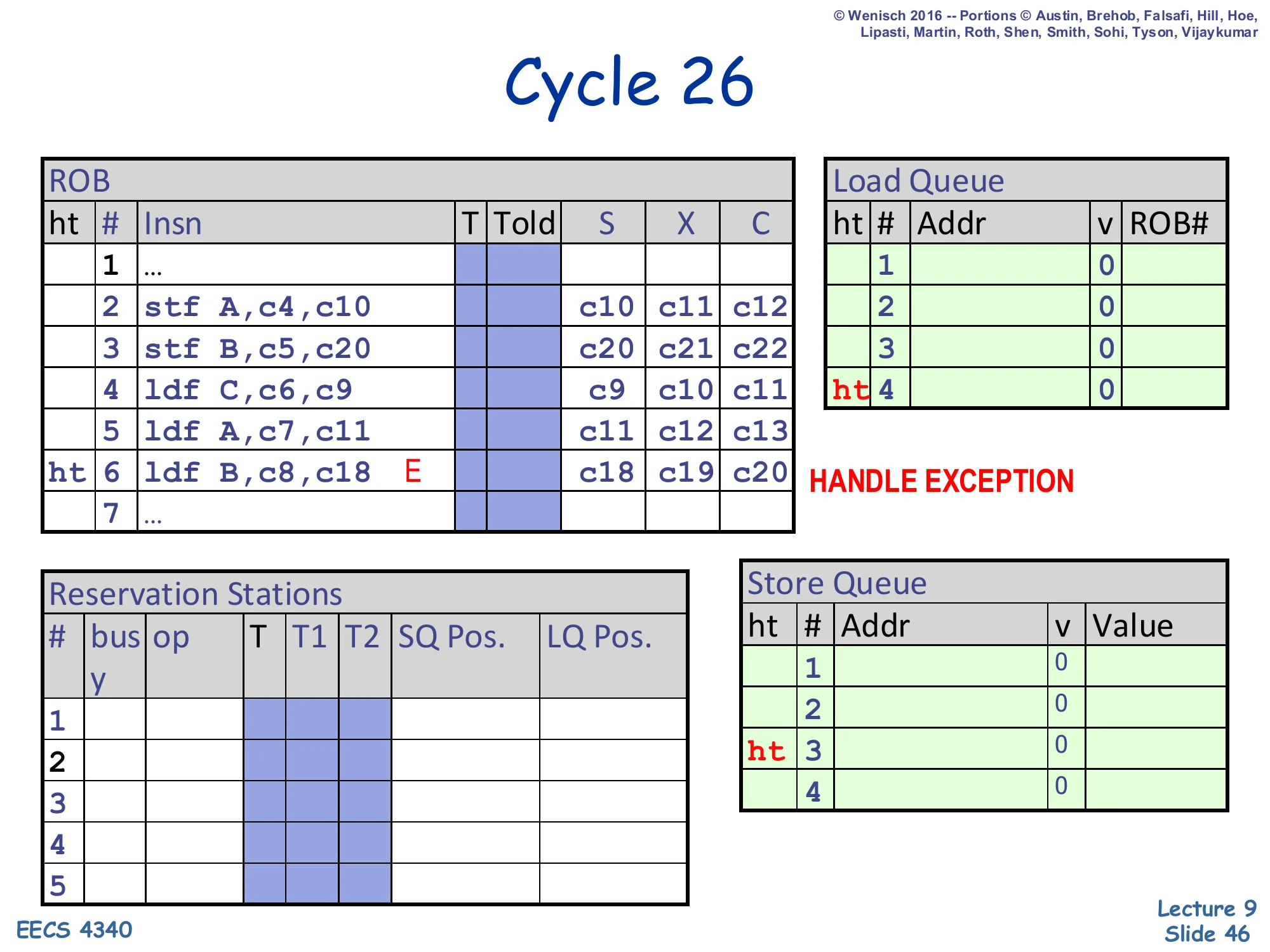Click the 'c10' S cell for stf A
Image resolution: width=1270 pixels, height=952 pixels.
(606, 307)
